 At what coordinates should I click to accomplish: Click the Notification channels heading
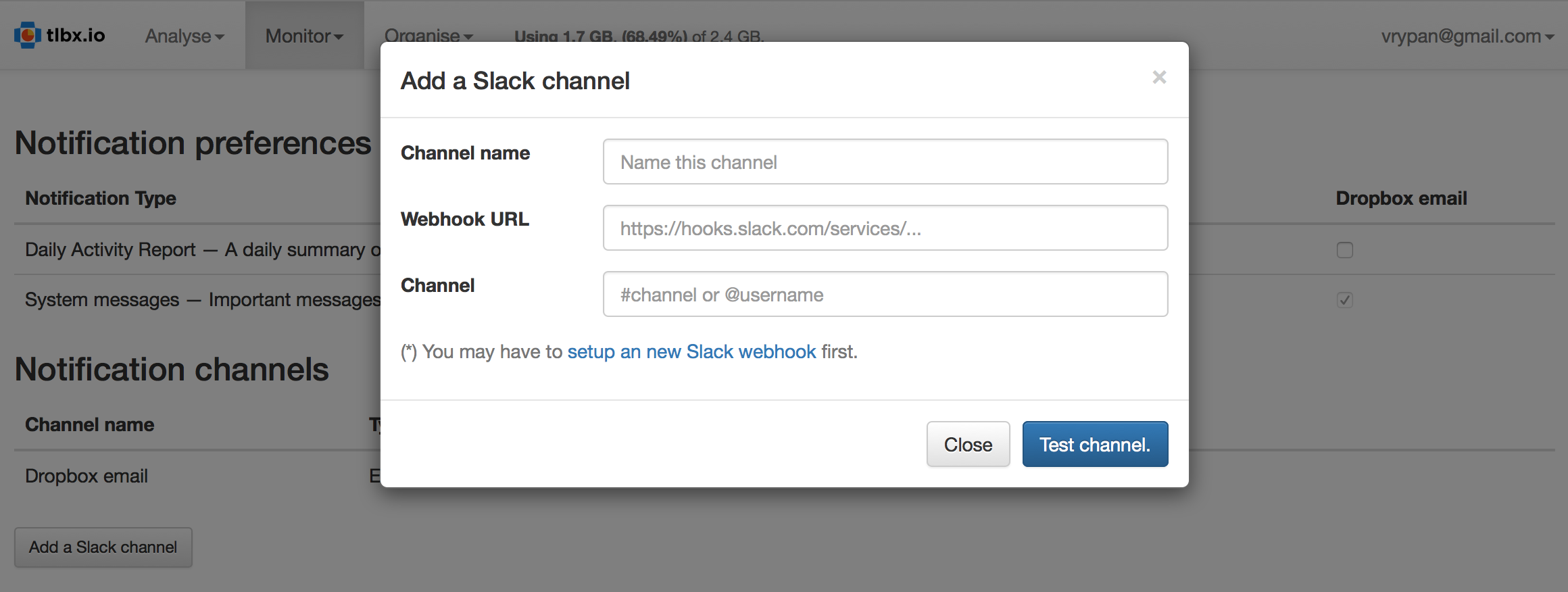pyautogui.click(x=172, y=369)
